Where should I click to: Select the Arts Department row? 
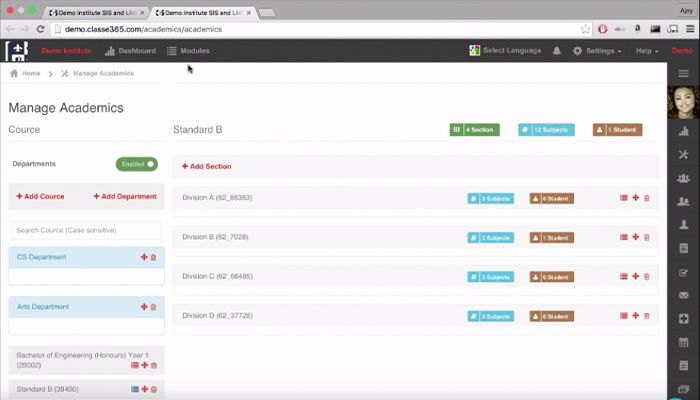87,307
